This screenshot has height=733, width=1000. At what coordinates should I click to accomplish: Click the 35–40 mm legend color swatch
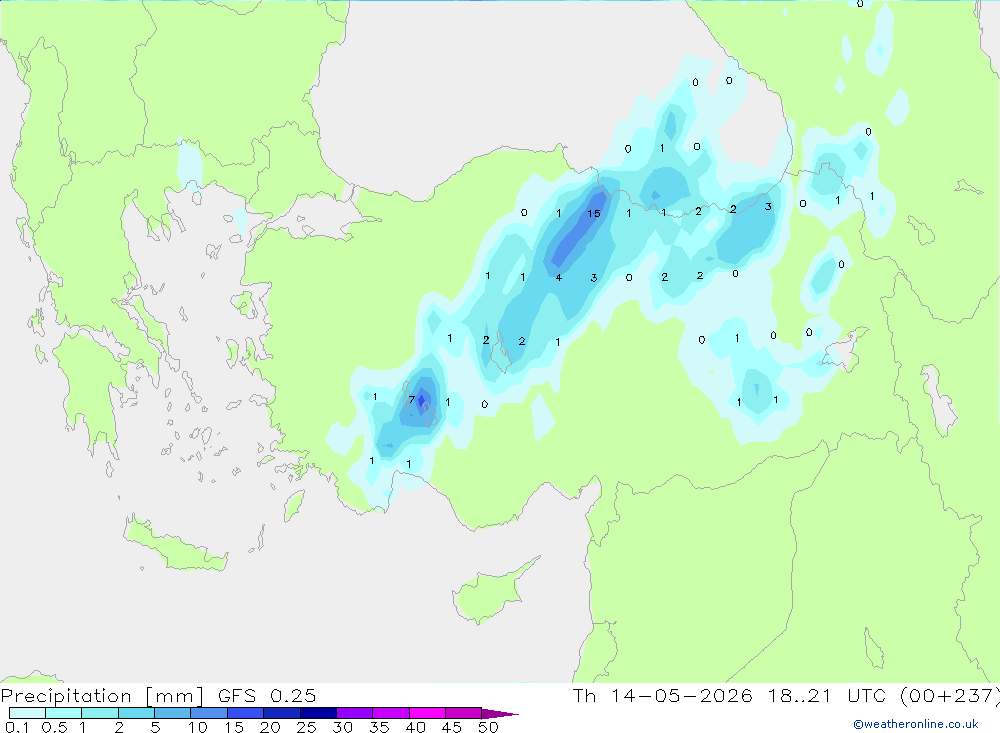pyautogui.click(x=391, y=713)
